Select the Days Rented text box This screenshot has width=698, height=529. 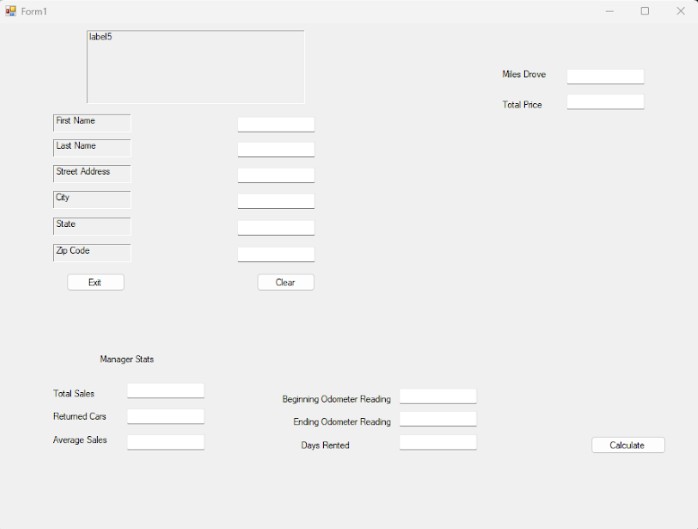coord(437,443)
